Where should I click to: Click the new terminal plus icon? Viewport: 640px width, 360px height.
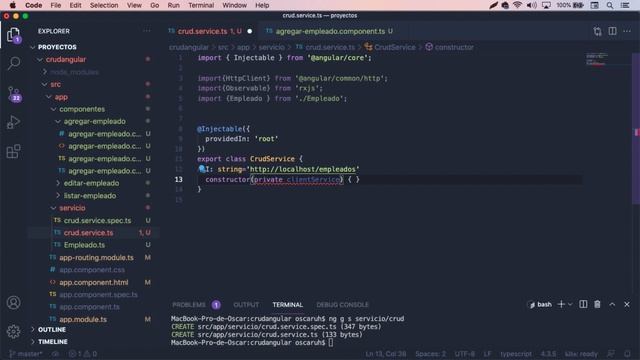coord(561,304)
